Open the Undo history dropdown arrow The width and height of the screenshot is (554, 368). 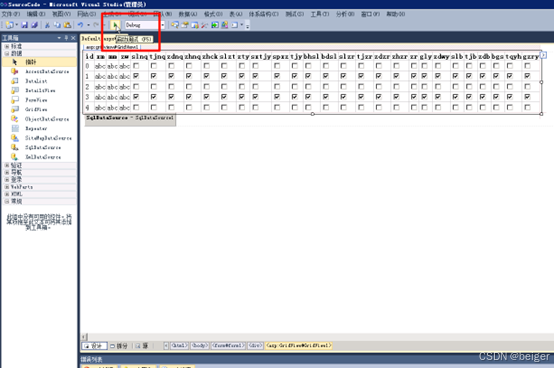click(88, 25)
